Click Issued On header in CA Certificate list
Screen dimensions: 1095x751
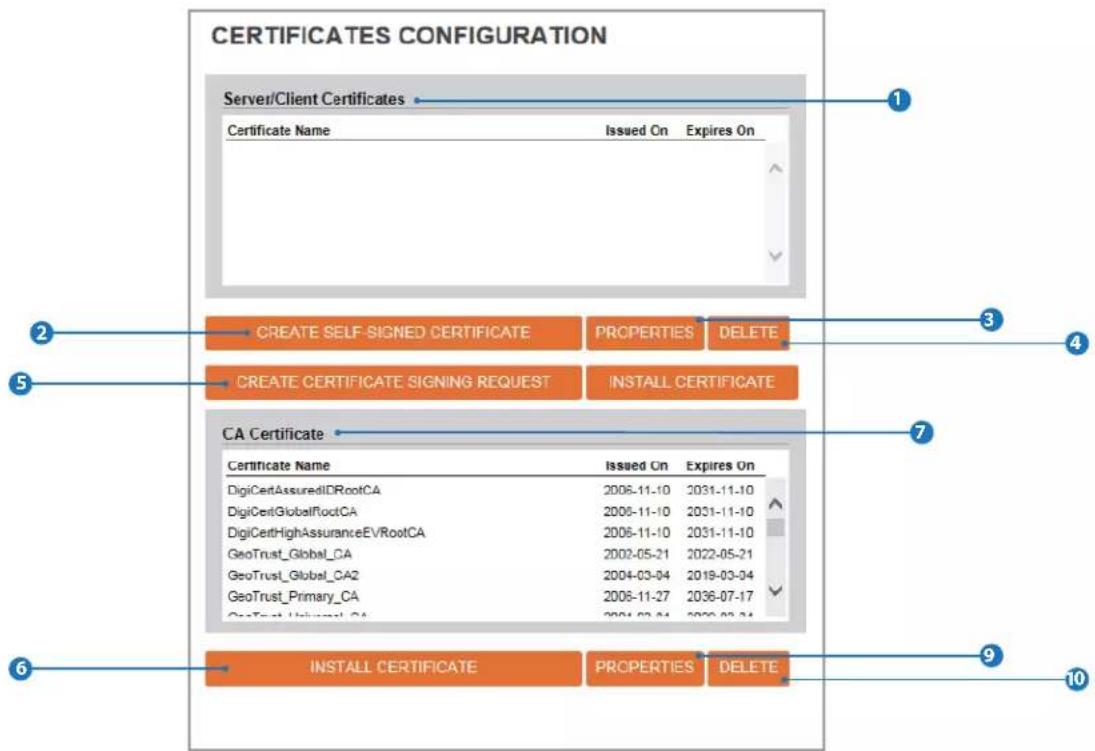coord(636,465)
